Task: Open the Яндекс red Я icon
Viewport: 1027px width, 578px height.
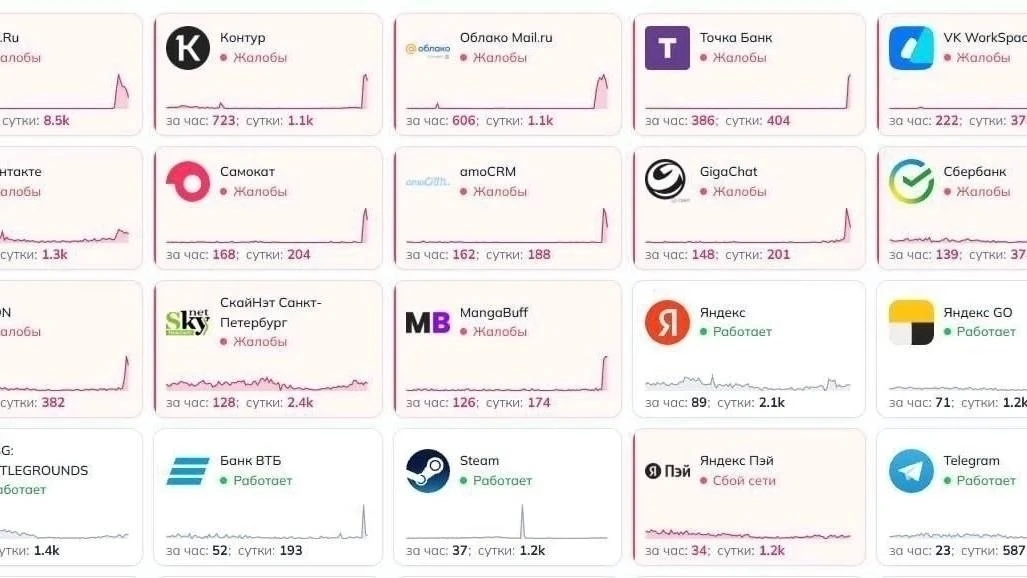Action: 667,322
